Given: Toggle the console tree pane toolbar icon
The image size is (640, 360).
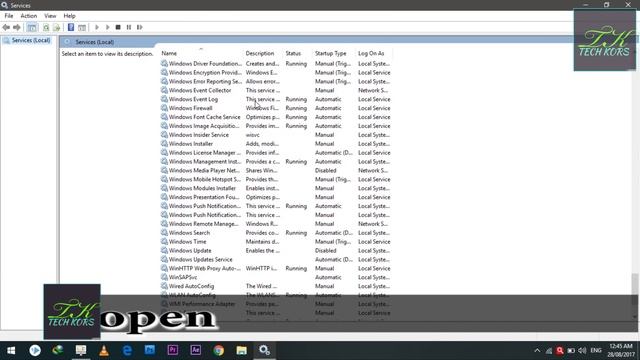Looking at the screenshot, I should pyautogui.click(x=32, y=27).
